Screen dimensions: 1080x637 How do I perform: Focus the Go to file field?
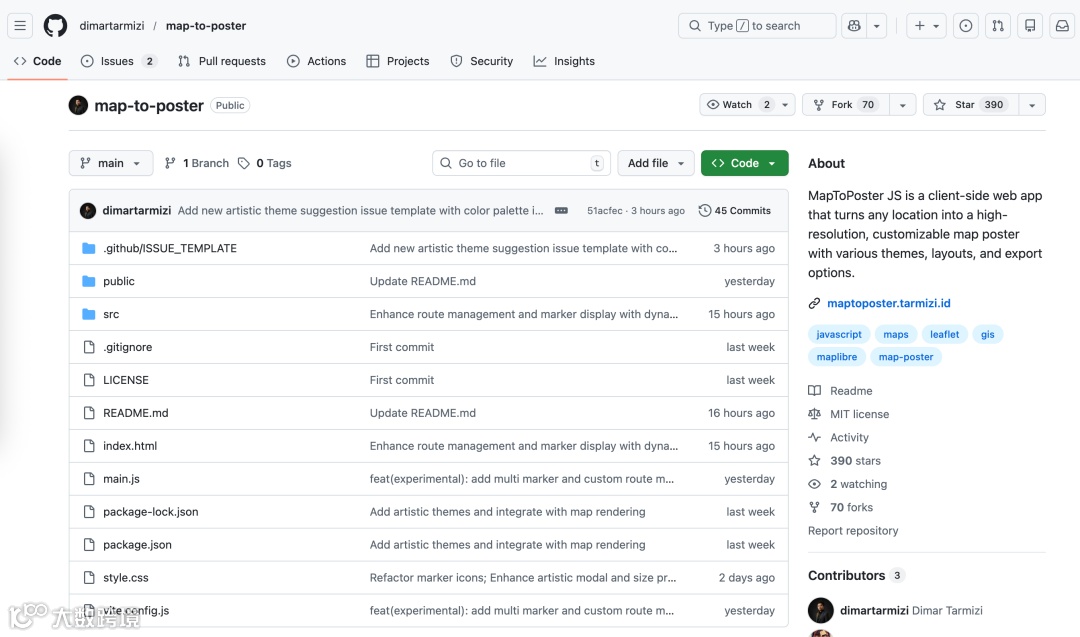click(x=521, y=163)
